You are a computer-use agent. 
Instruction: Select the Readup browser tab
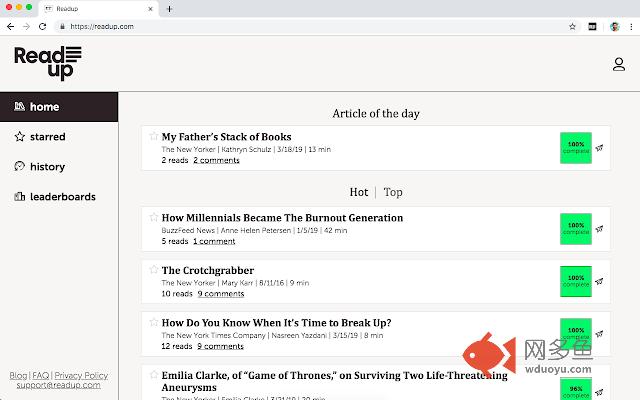click(x=98, y=9)
